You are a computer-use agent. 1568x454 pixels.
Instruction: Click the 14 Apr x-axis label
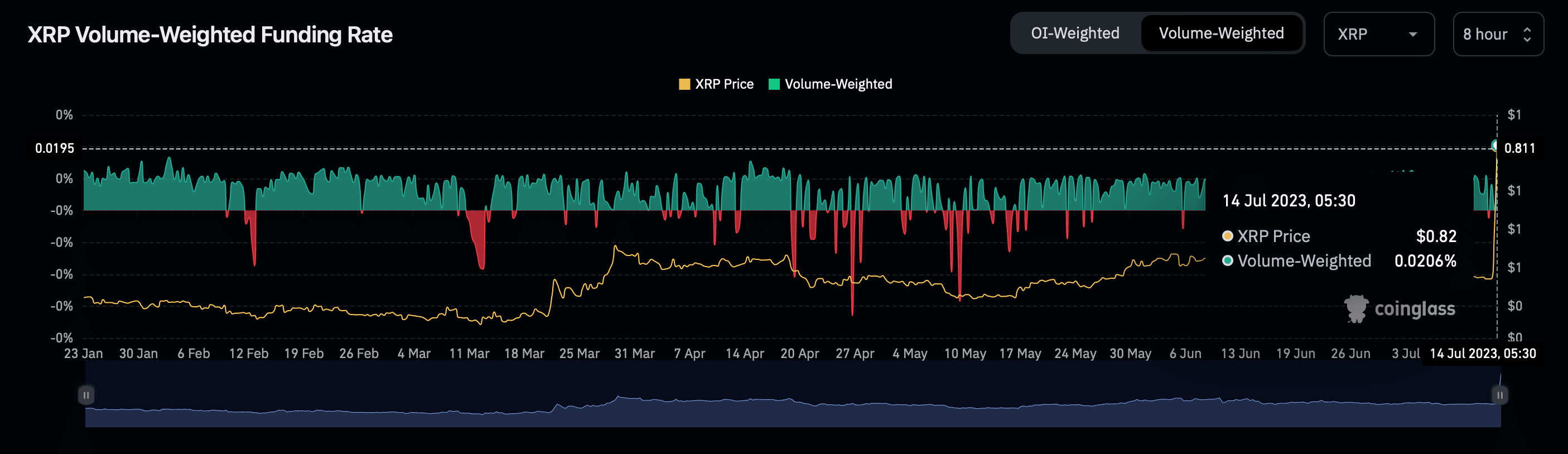pyautogui.click(x=745, y=354)
